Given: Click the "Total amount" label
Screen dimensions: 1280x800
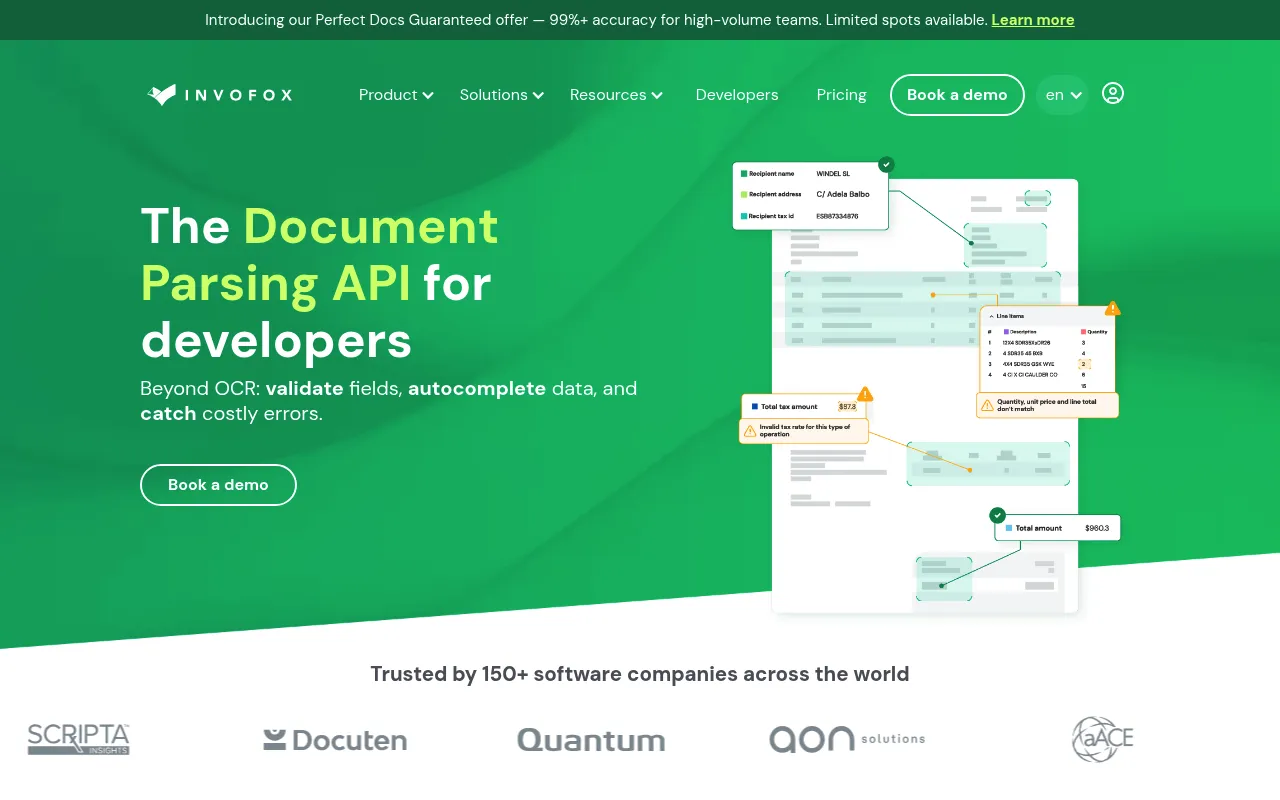Looking at the screenshot, I should (1039, 528).
